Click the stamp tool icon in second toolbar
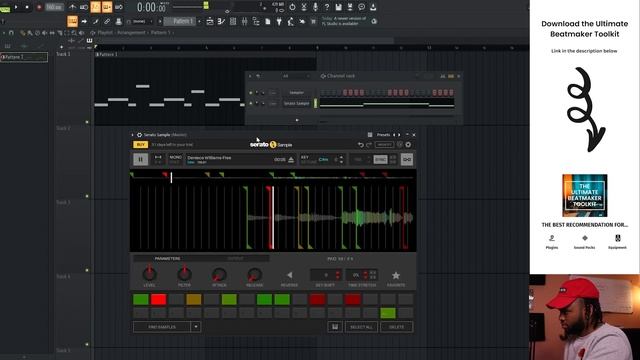 point(119,21)
